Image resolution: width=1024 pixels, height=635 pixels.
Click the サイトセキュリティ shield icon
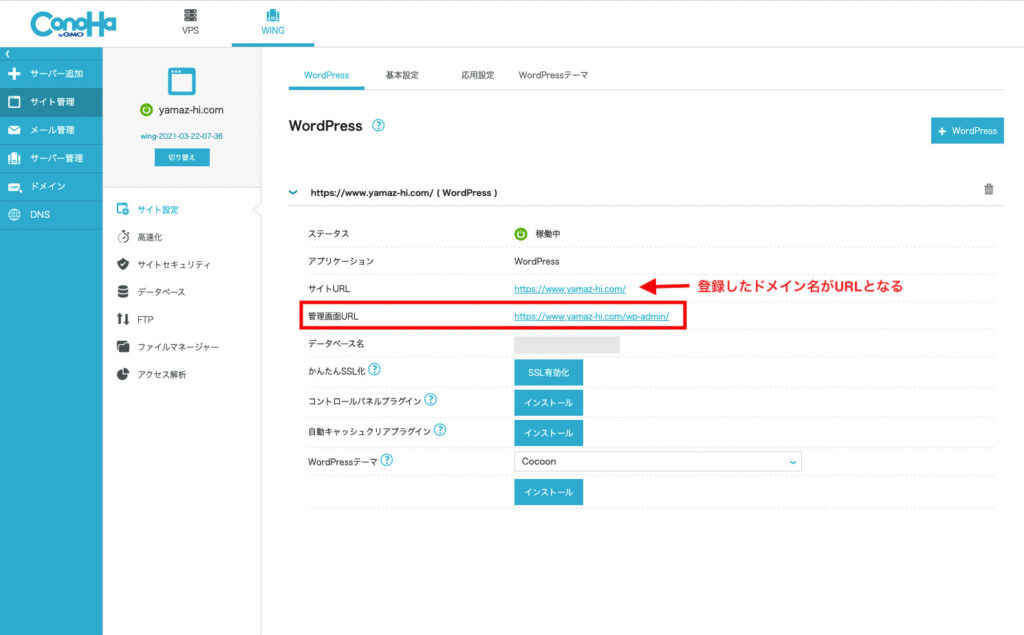[x=123, y=264]
